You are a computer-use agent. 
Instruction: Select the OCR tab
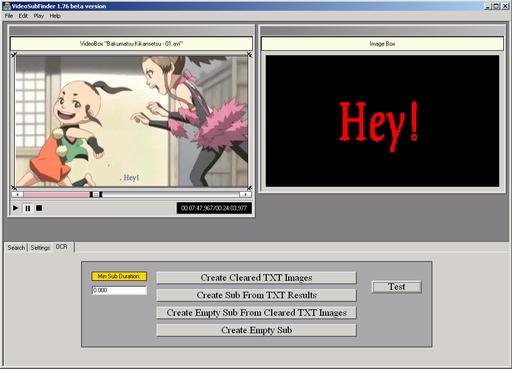coord(62,247)
